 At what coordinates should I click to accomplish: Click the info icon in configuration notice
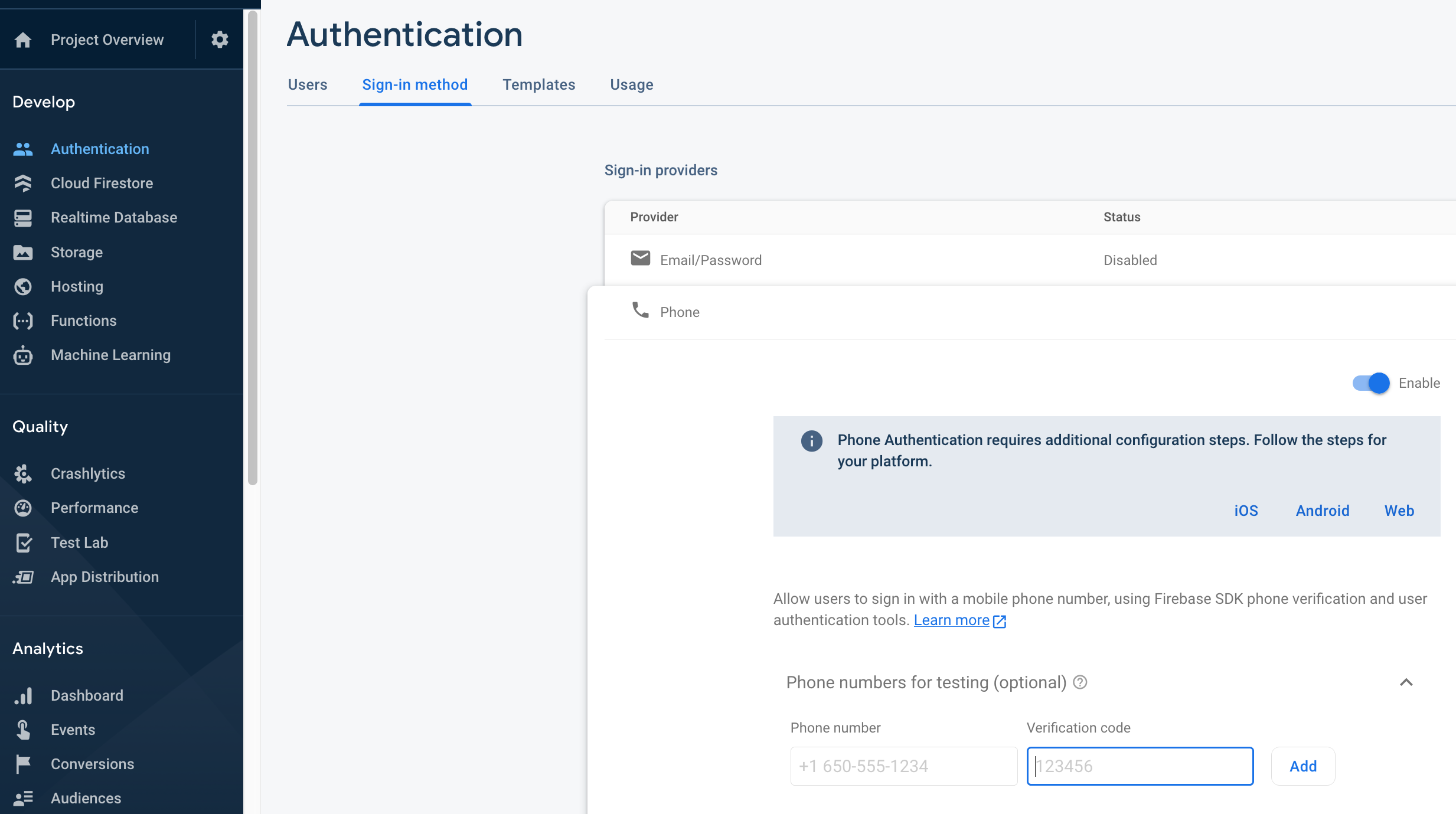[x=812, y=441]
